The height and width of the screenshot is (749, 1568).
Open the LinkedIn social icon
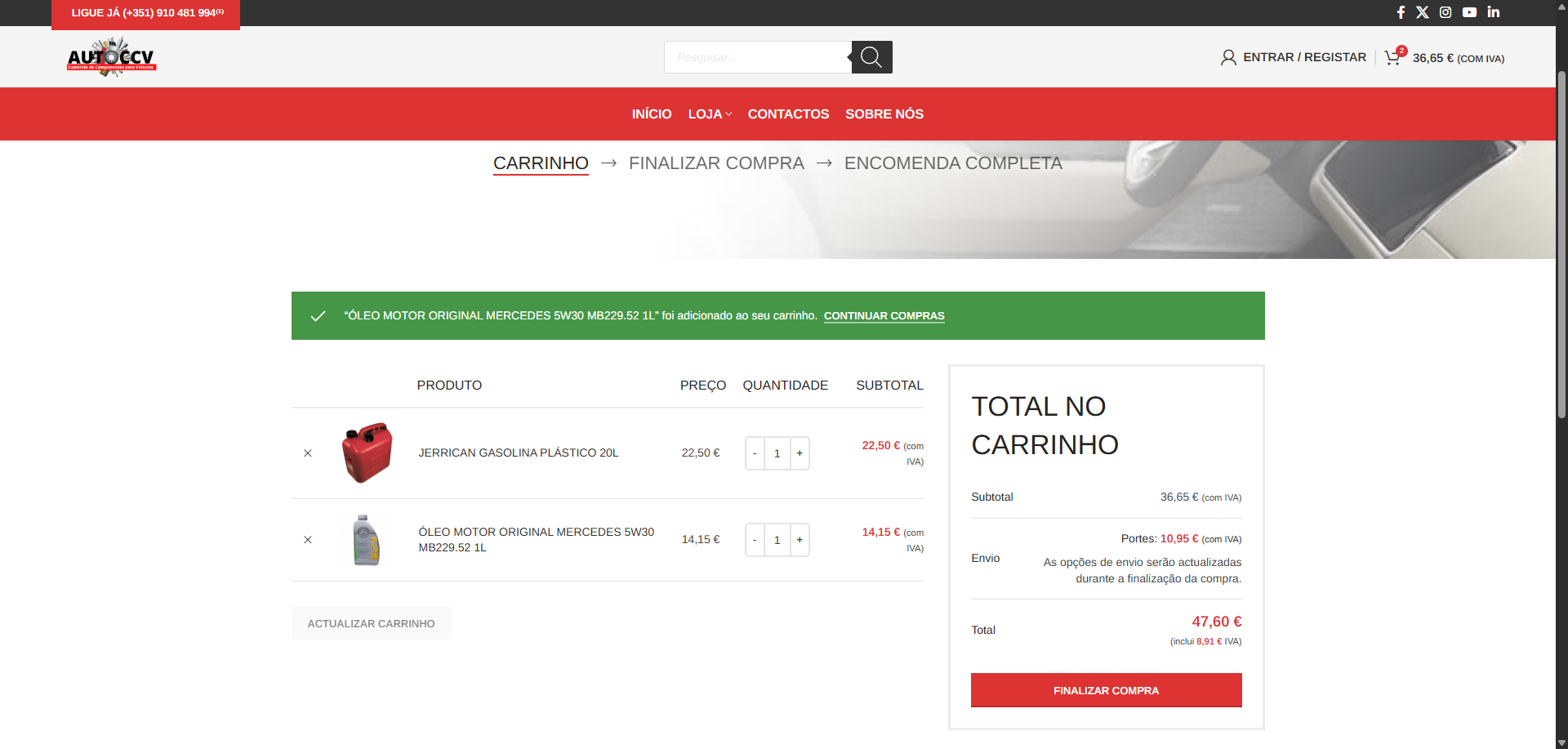[x=1494, y=12]
